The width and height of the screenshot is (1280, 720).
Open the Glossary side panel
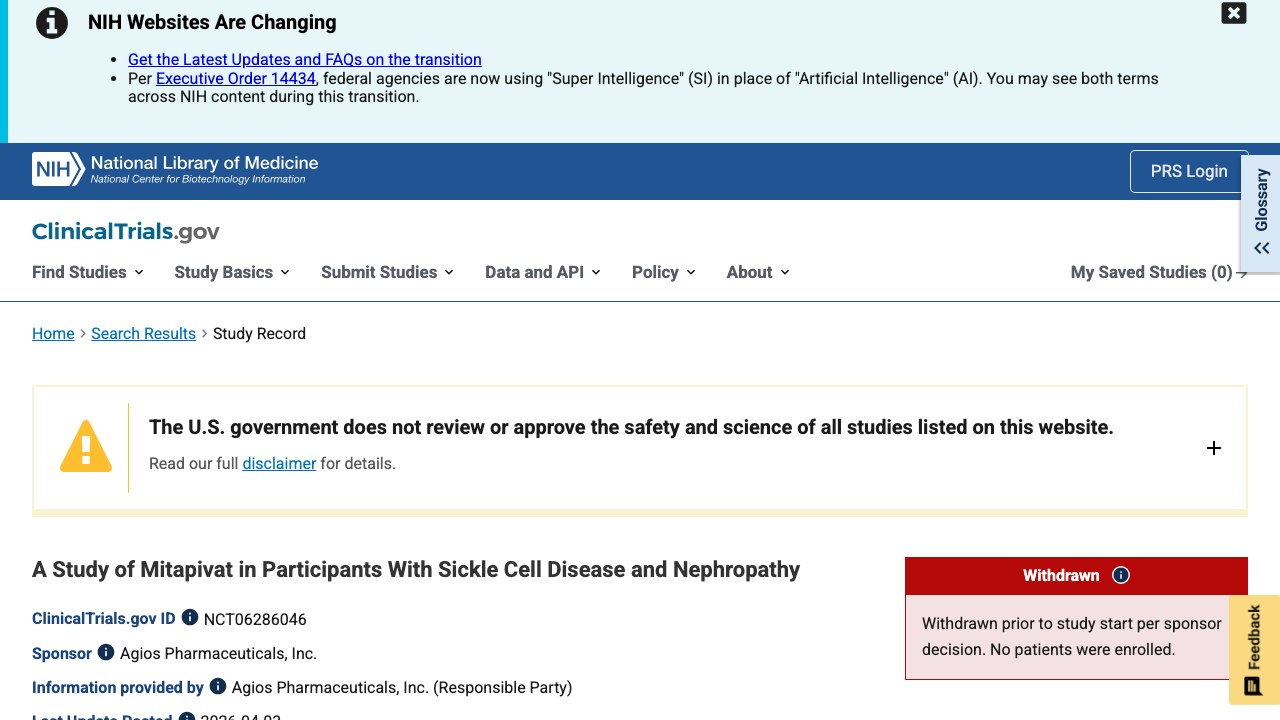[x=1261, y=211]
